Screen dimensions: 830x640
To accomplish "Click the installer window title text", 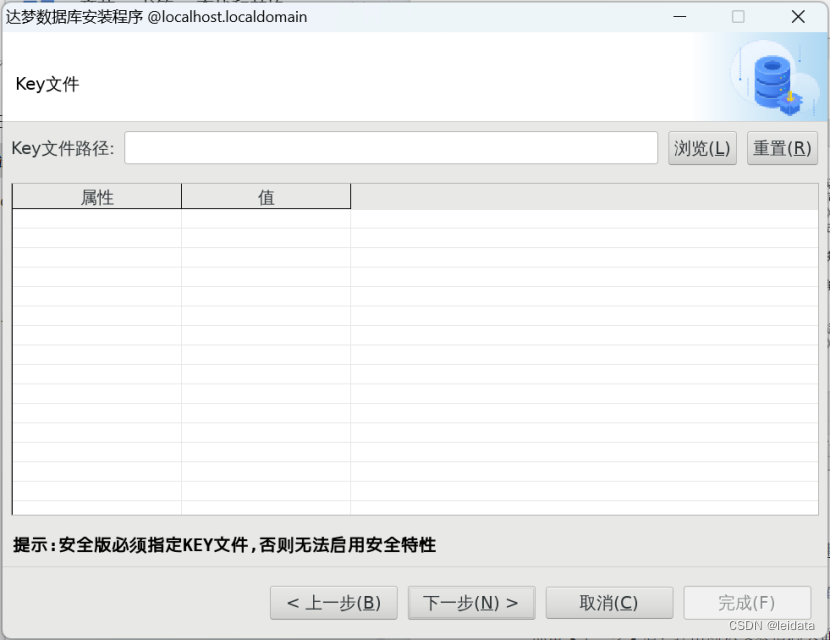I will tap(156, 17).
